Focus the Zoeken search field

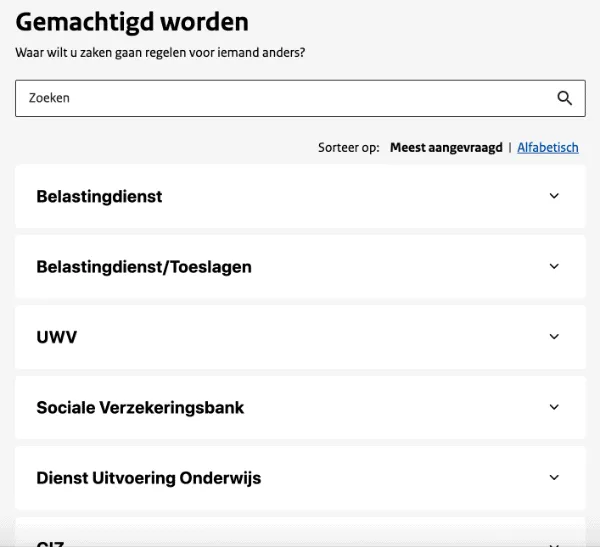(x=280, y=98)
